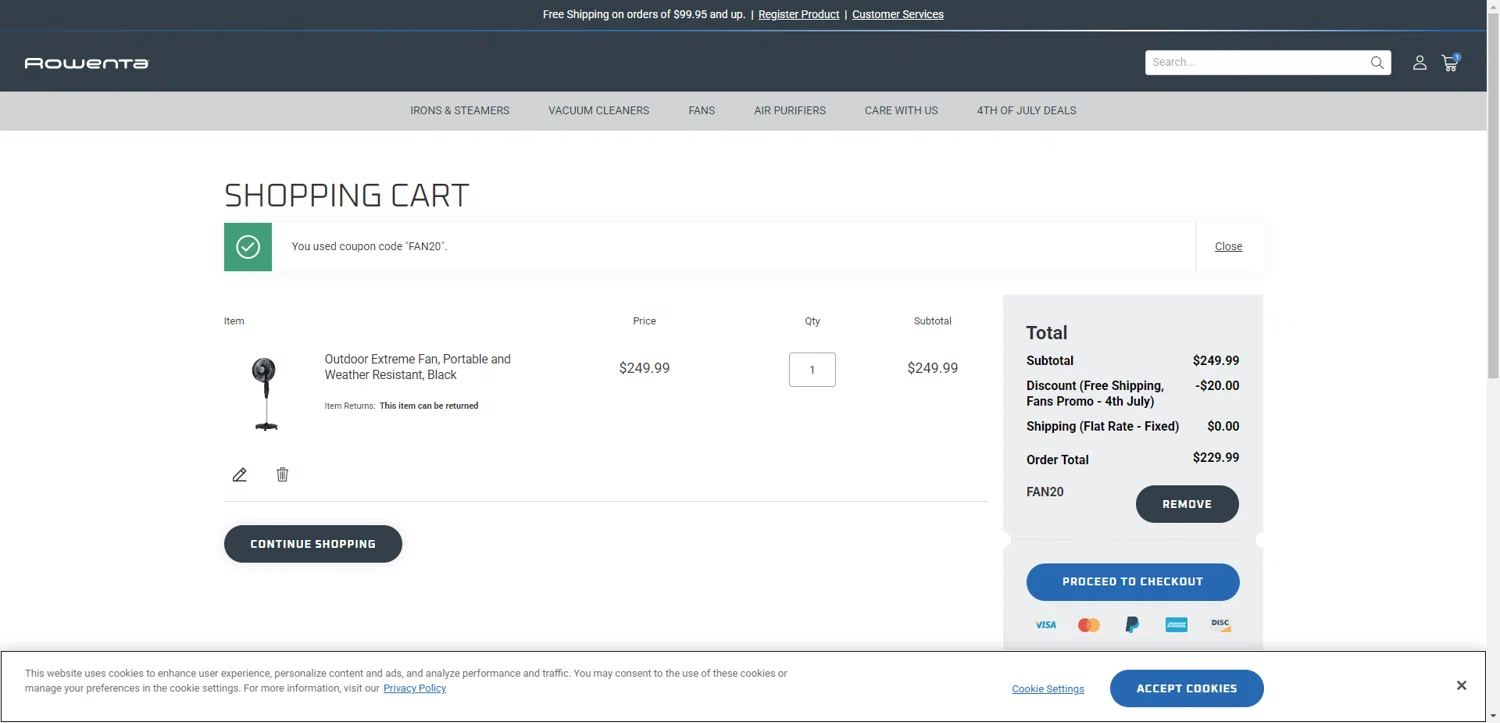This screenshot has height=723, width=1500.
Task: Click the Continue Shopping button
Action: [x=313, y=544]
